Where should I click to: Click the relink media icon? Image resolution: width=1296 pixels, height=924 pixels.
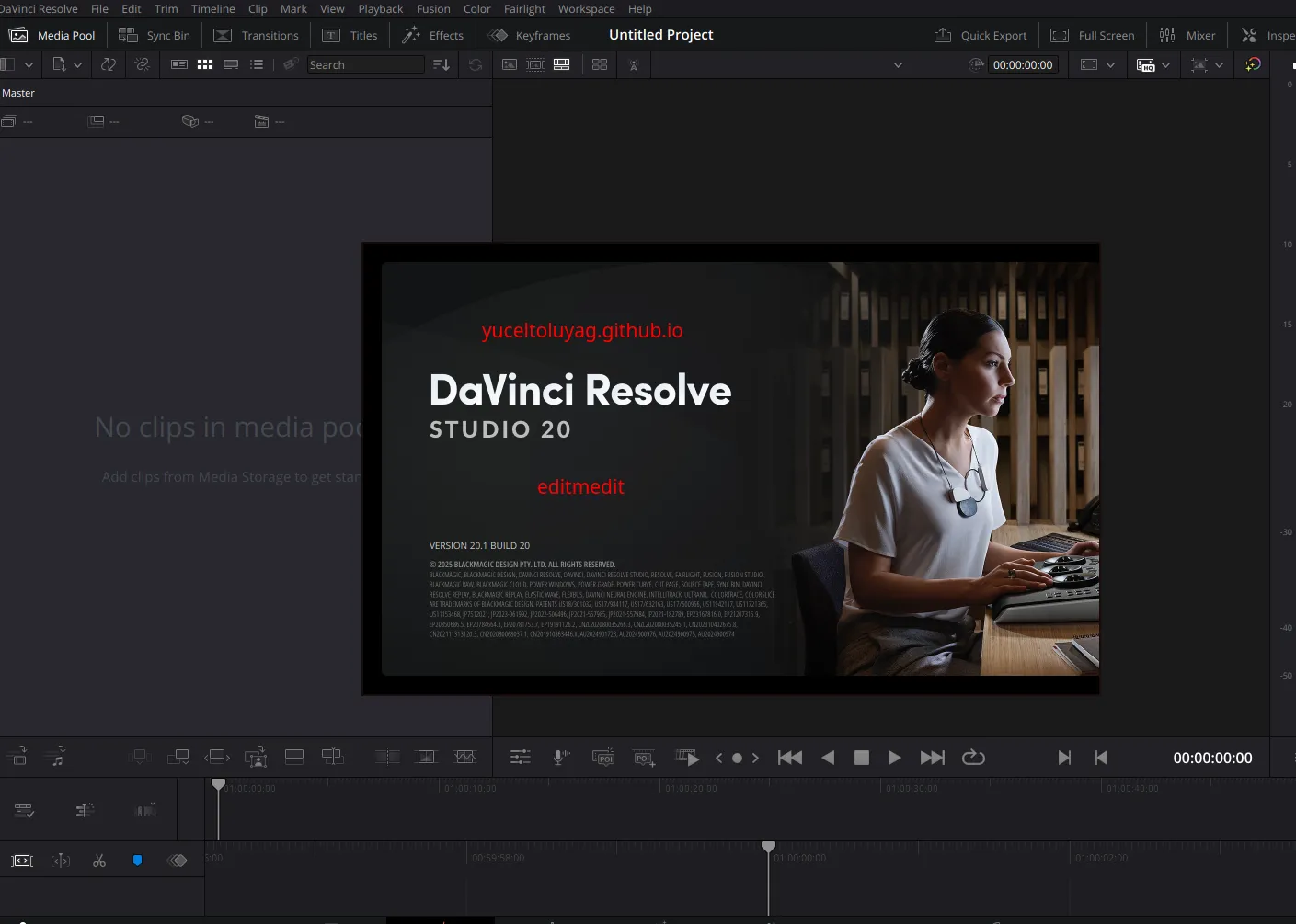(x=142, y=64)
